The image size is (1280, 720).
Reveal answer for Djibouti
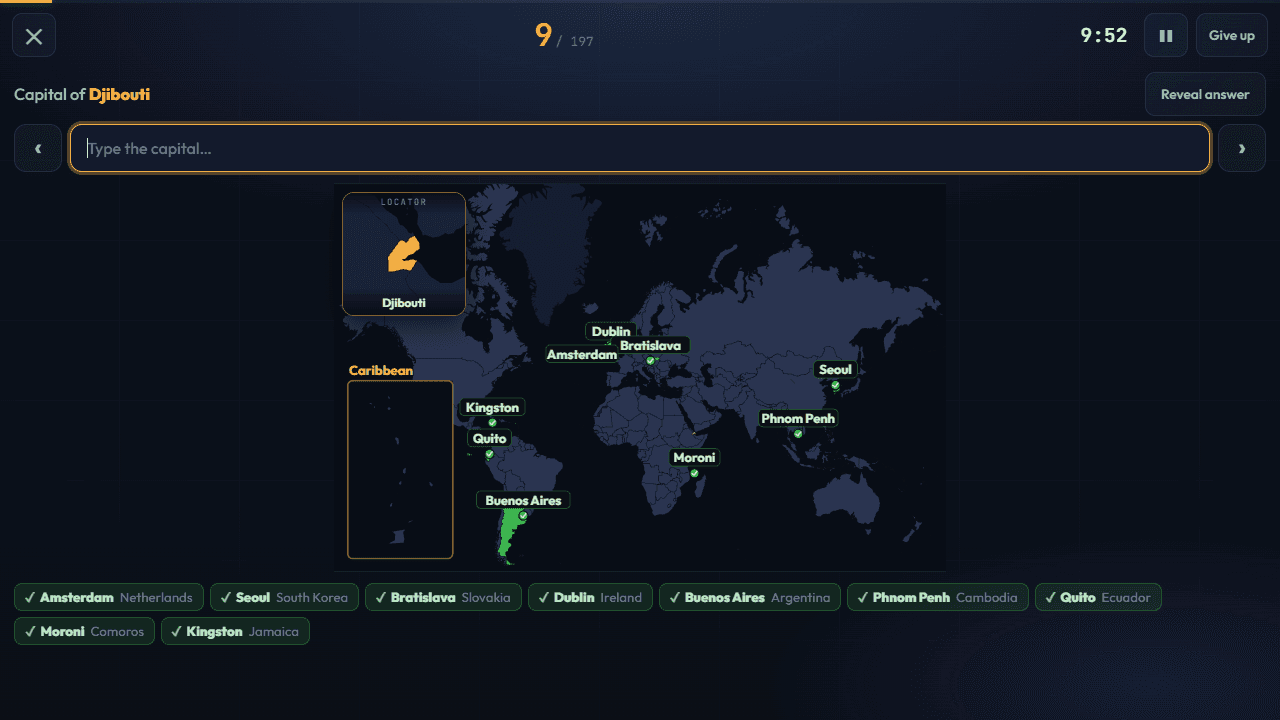pos(1205,95)
